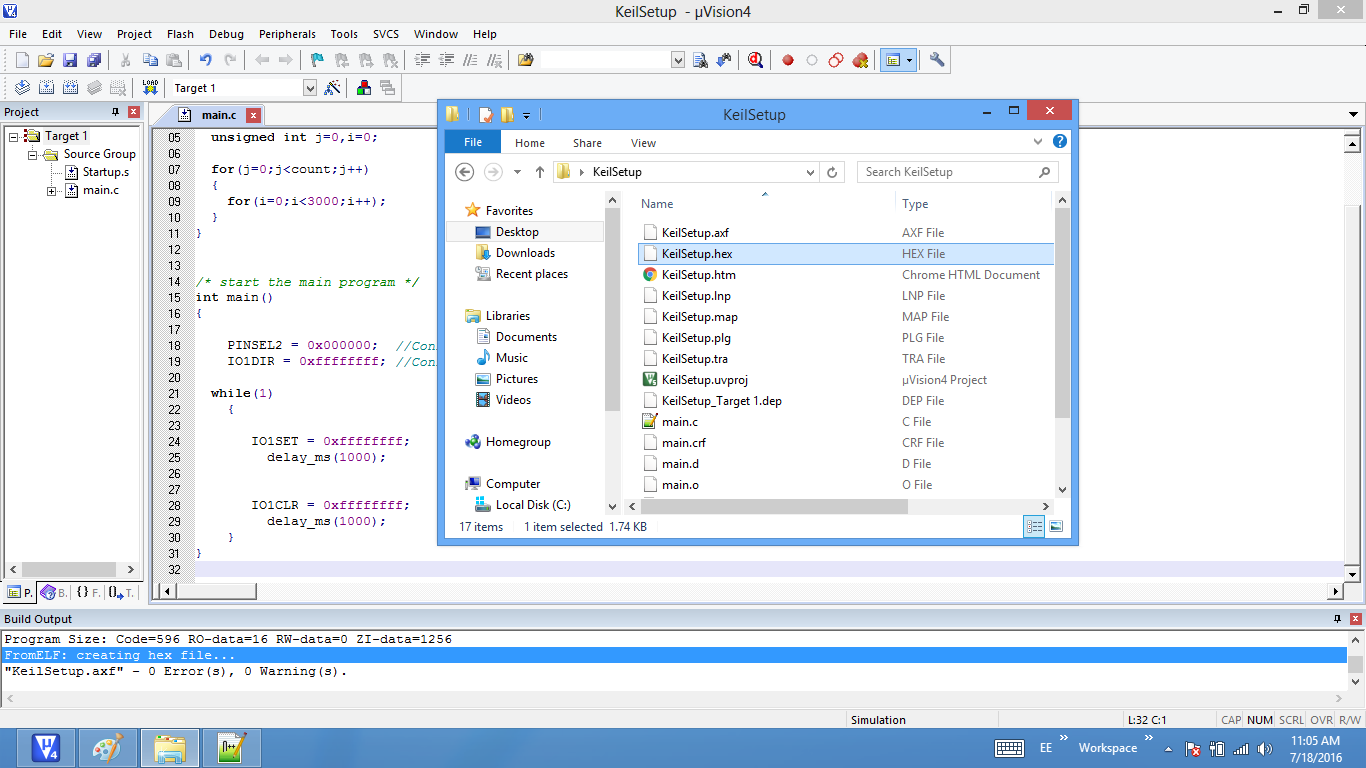Save the current file with disk icon

coord(70,60)
